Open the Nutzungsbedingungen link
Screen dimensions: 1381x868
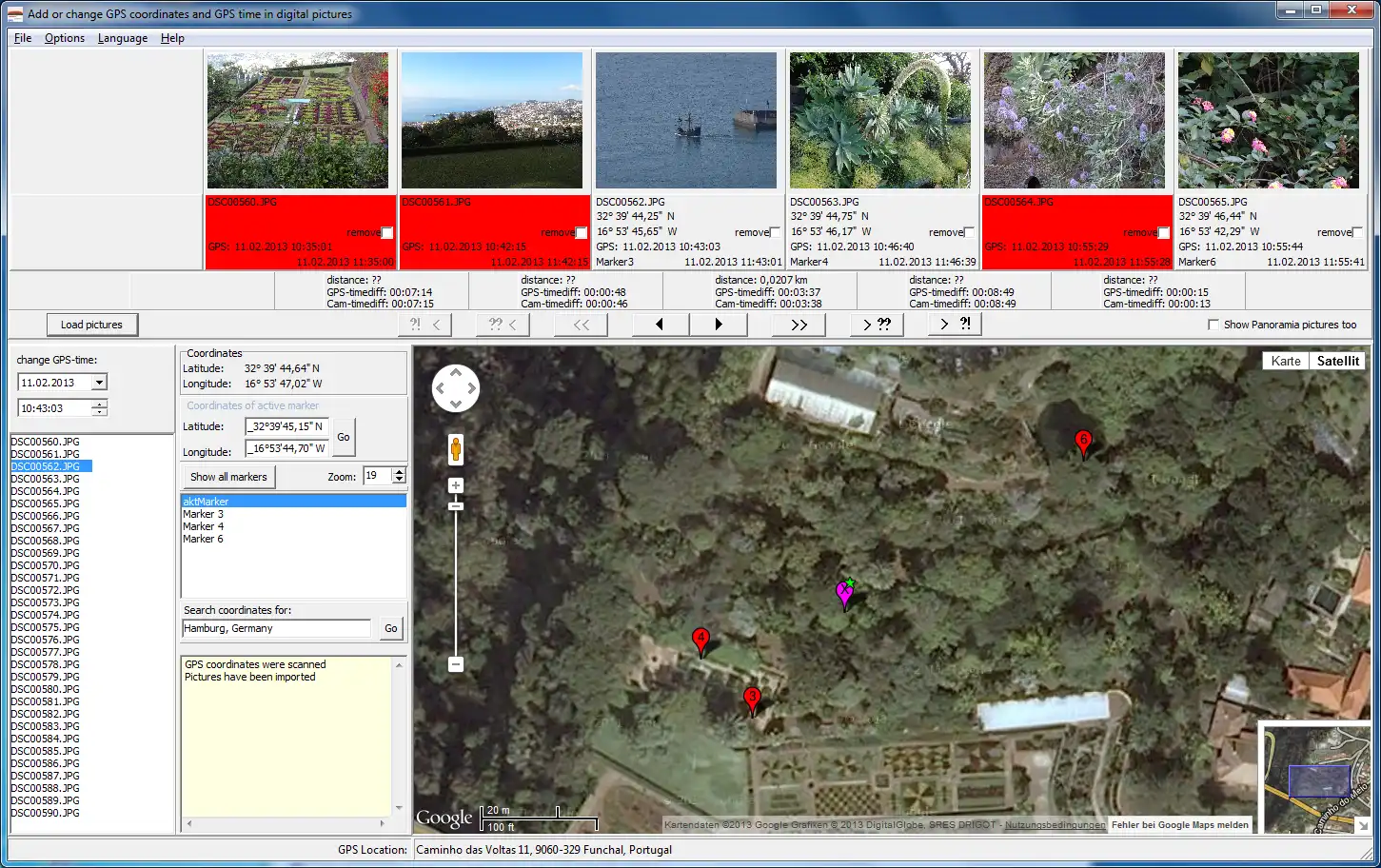(x=1055, y=825)
